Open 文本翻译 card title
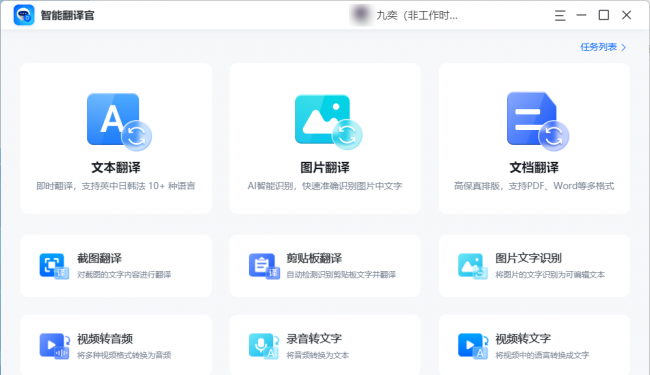The height and width of the screenshot is (375, 650). click(116, 167)
